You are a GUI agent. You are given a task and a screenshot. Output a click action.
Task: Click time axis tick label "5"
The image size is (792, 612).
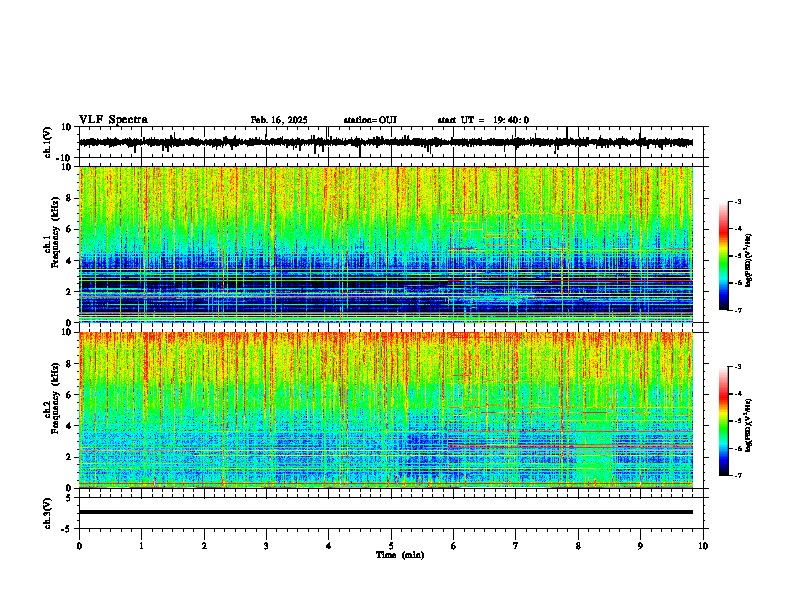coord(391,546)
